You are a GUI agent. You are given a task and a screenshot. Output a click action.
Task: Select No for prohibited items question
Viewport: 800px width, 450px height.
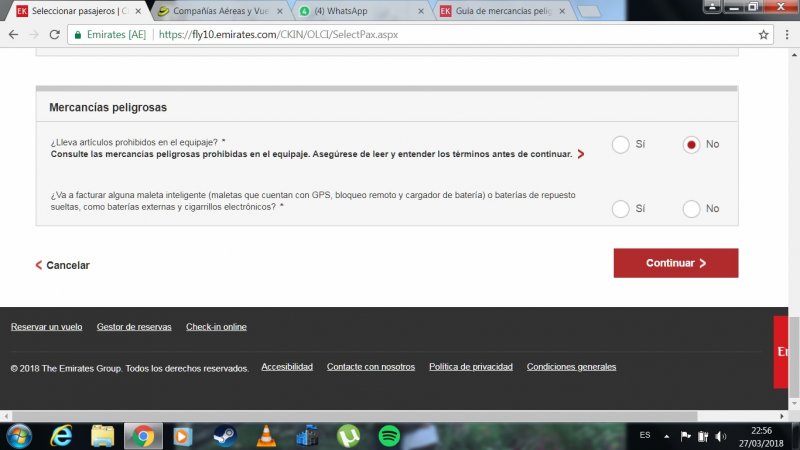tap(691, 144)
